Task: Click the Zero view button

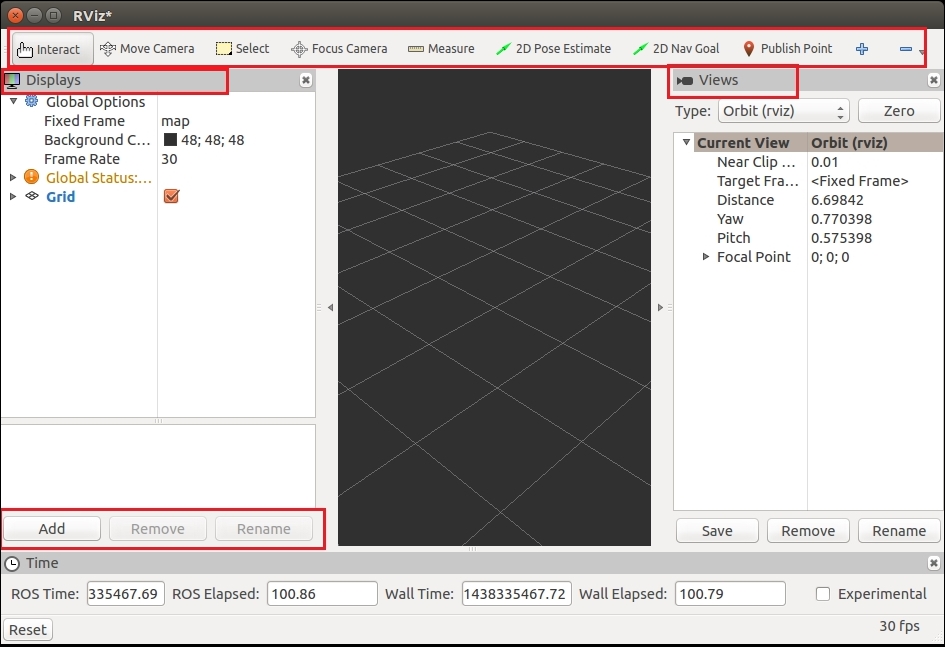Action: click(x=899, y=111)
